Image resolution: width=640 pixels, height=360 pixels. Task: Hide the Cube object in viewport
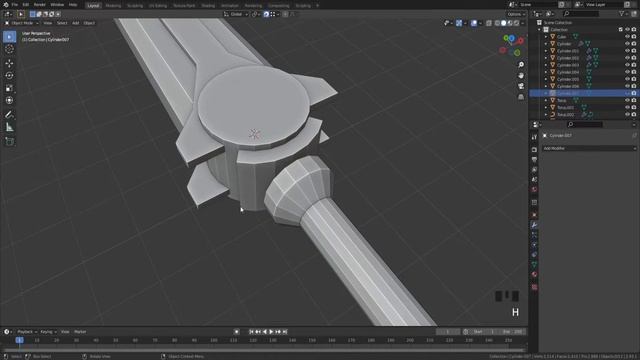pyautogui.click(x=627, y=37)
